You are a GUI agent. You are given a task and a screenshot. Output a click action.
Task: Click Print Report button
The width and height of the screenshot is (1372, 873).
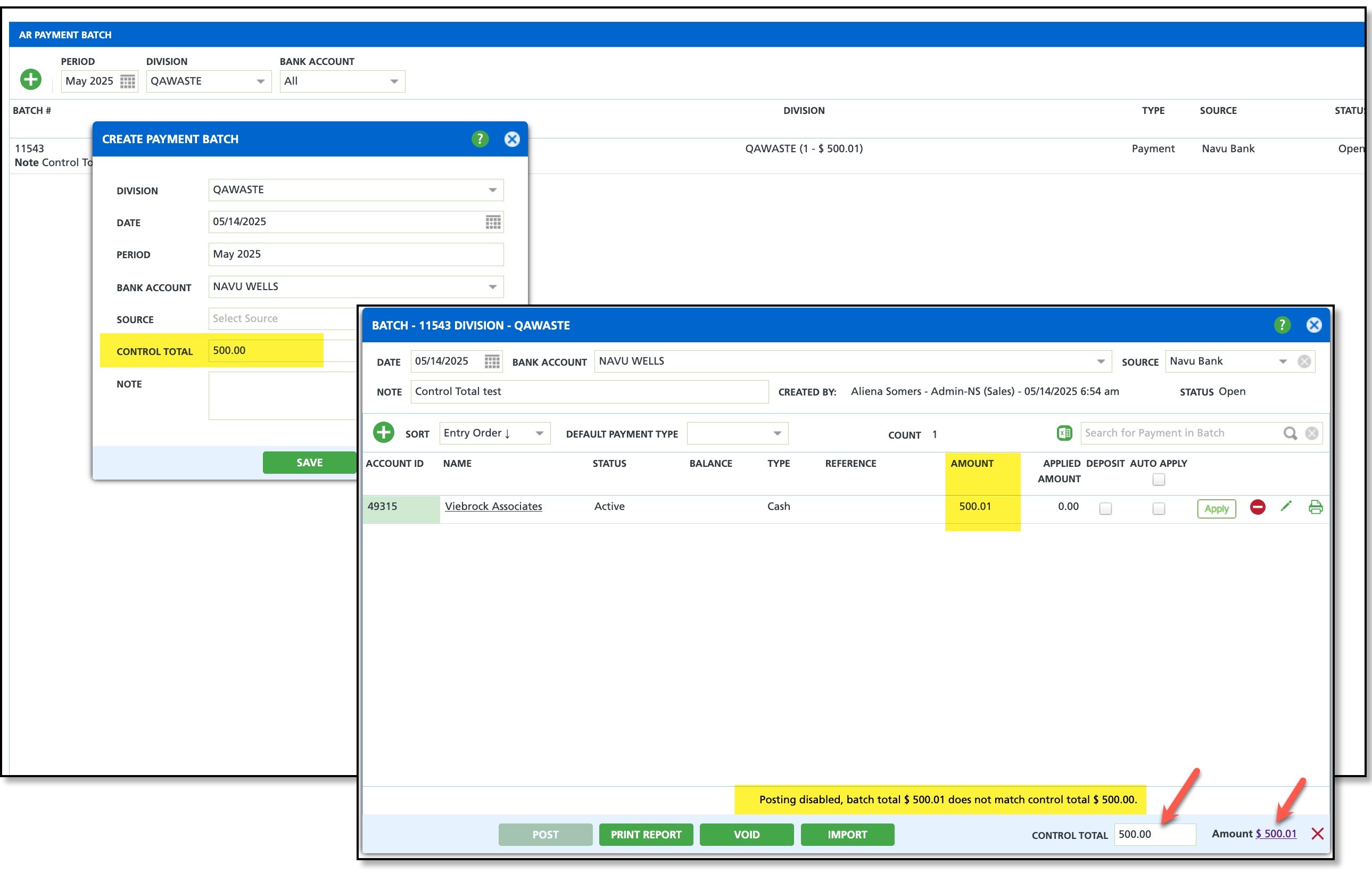pos(646,834)
